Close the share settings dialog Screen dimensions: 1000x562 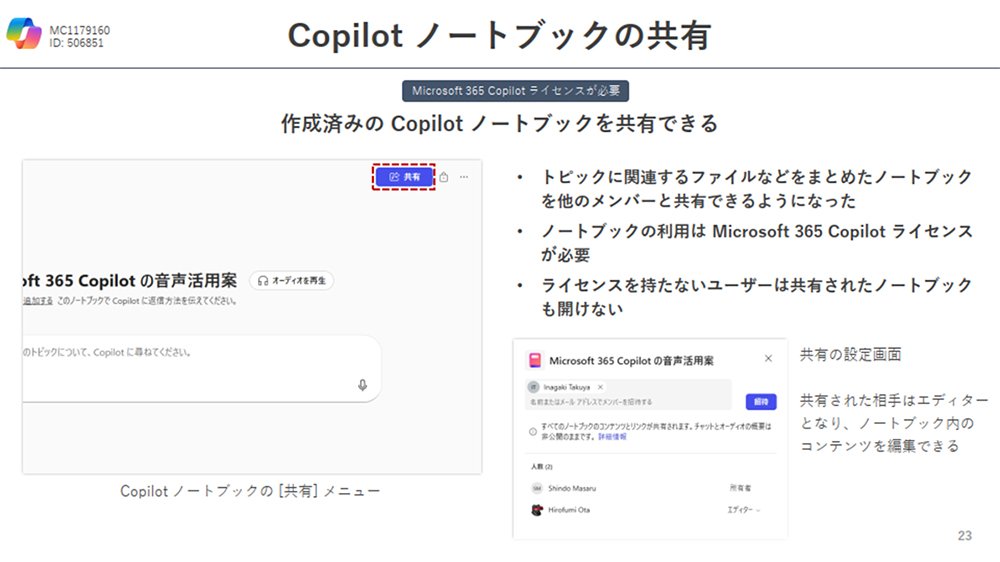768,359
